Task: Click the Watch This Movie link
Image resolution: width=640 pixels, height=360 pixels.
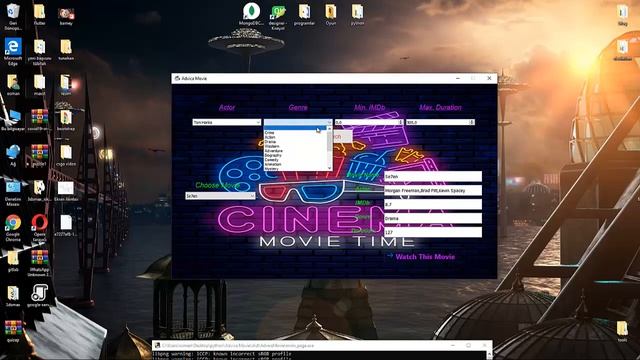Action: pyautogui.click(x=425, y=257)
